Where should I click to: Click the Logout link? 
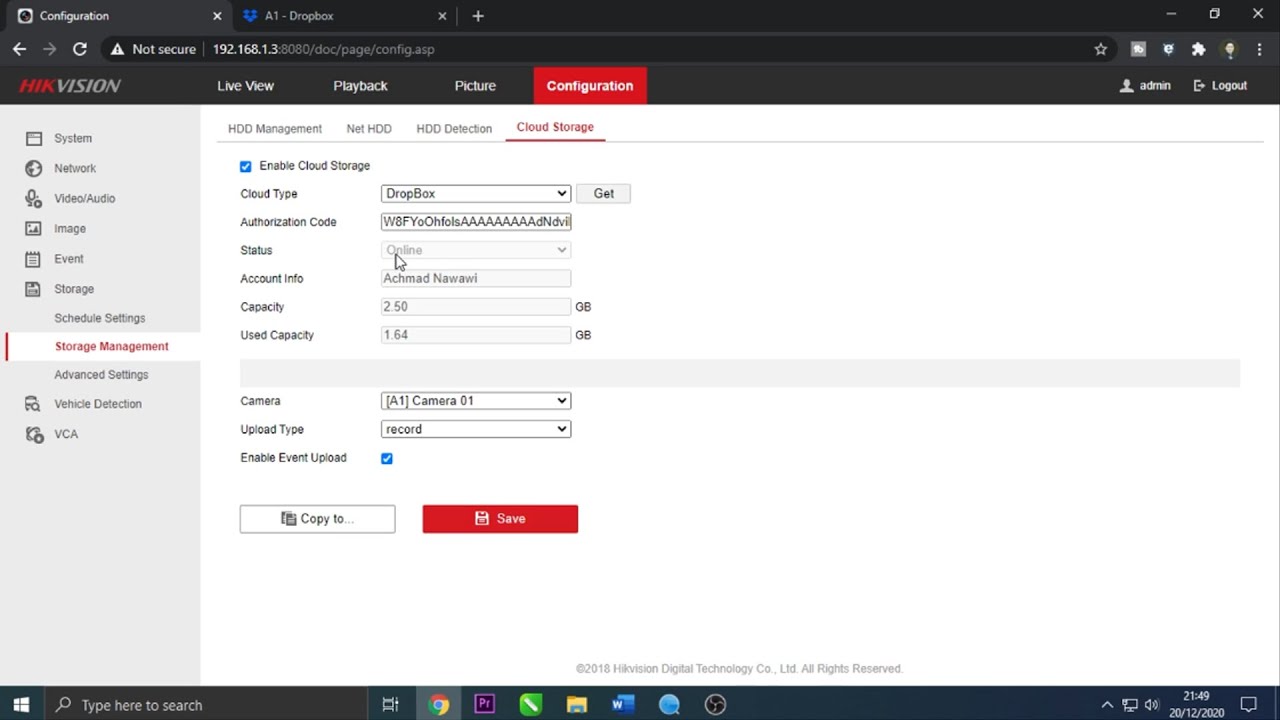tap(1220, 86)
